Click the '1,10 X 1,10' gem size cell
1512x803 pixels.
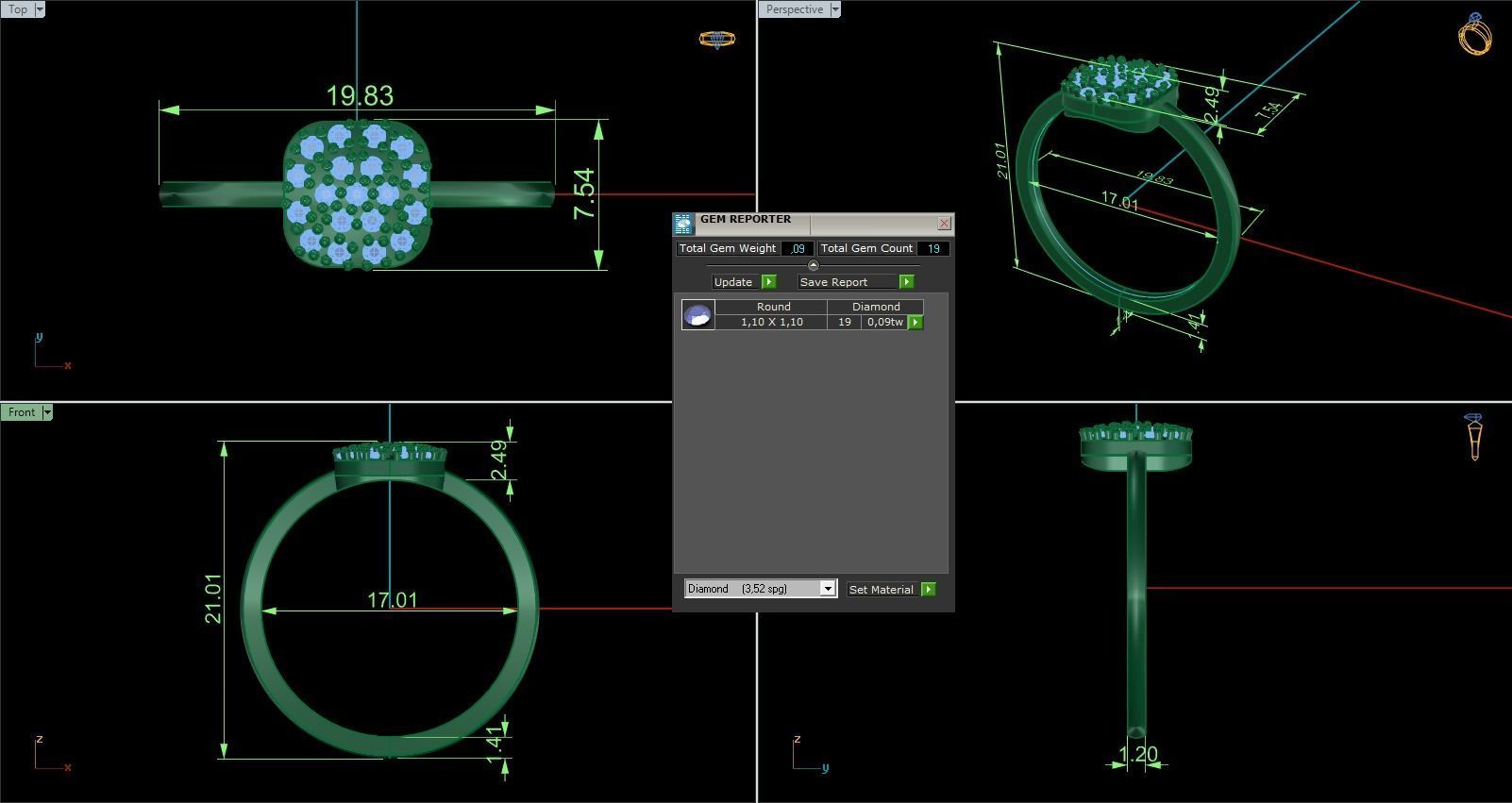click(771, 323)
